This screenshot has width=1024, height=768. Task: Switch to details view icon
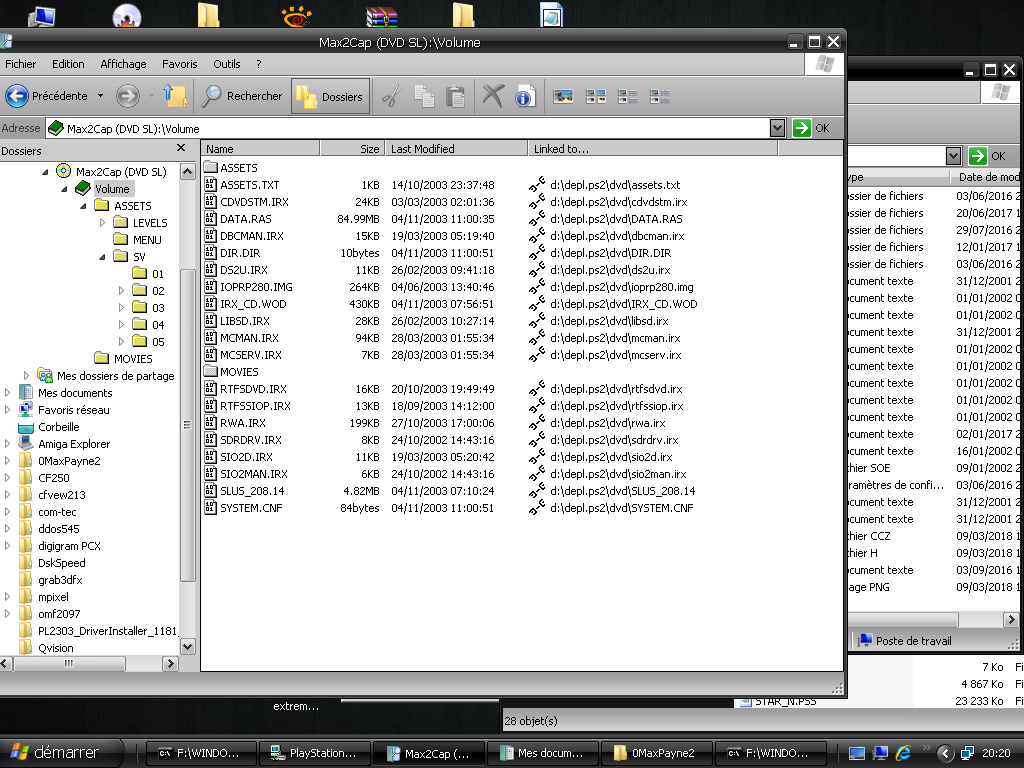tap(660, 97)
